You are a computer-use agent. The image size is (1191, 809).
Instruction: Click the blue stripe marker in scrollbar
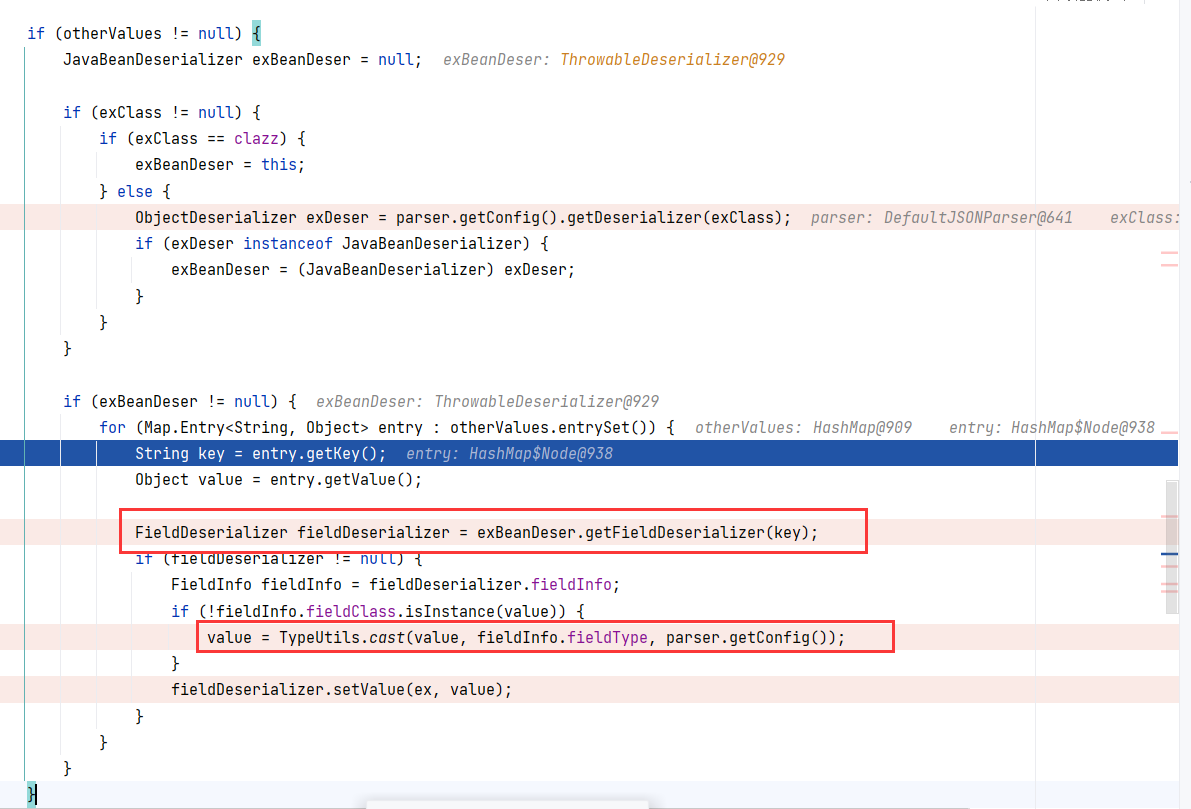pyautogui.click(x=1171, y=553)
